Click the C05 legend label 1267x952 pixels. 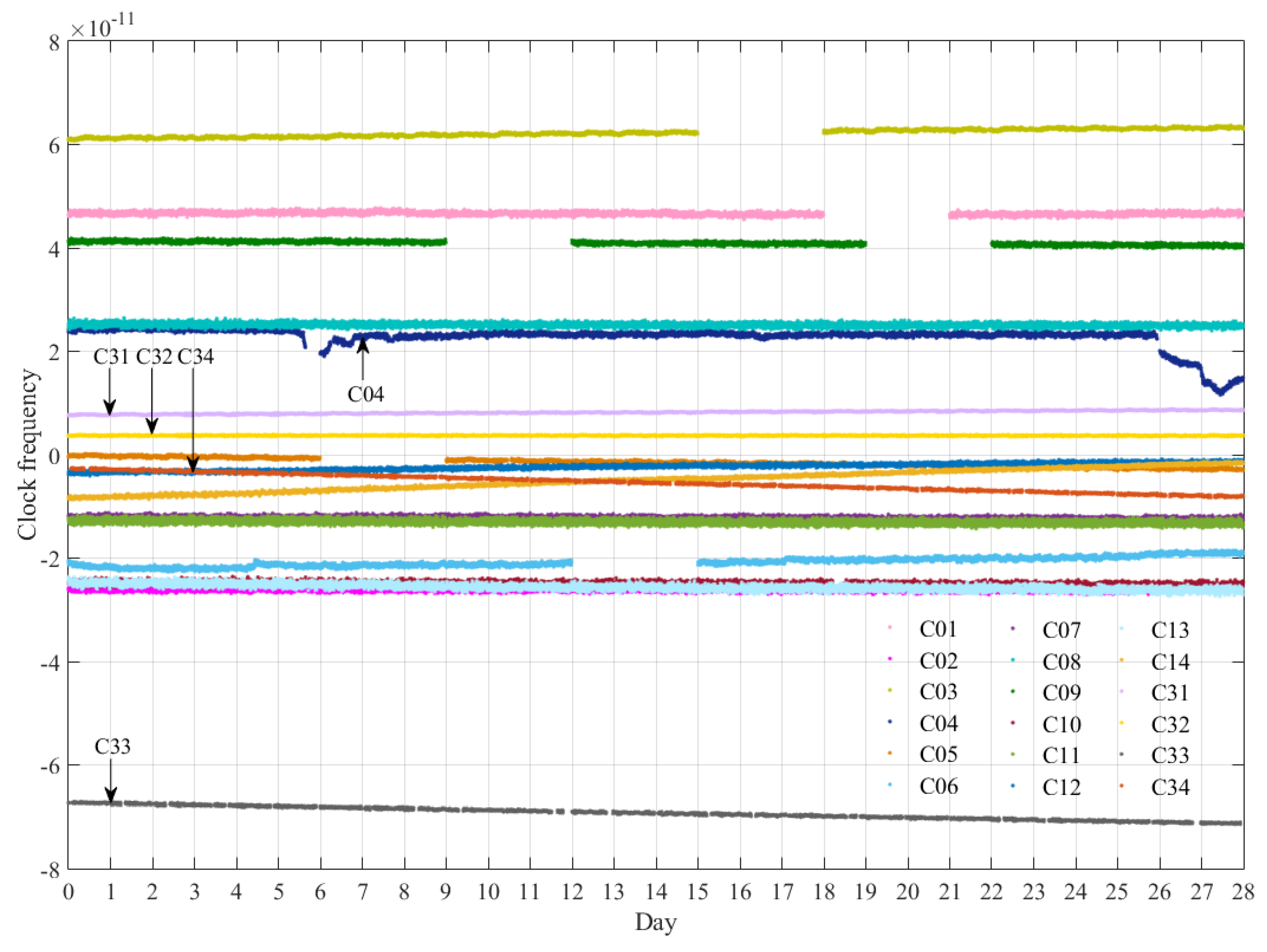(x=938, y=754)
